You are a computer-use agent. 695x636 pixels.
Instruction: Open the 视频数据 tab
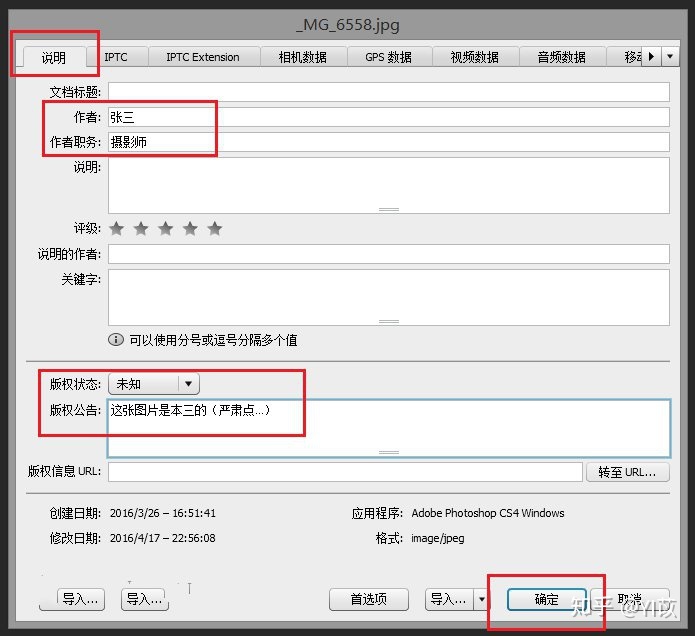(x=474, y=57)
